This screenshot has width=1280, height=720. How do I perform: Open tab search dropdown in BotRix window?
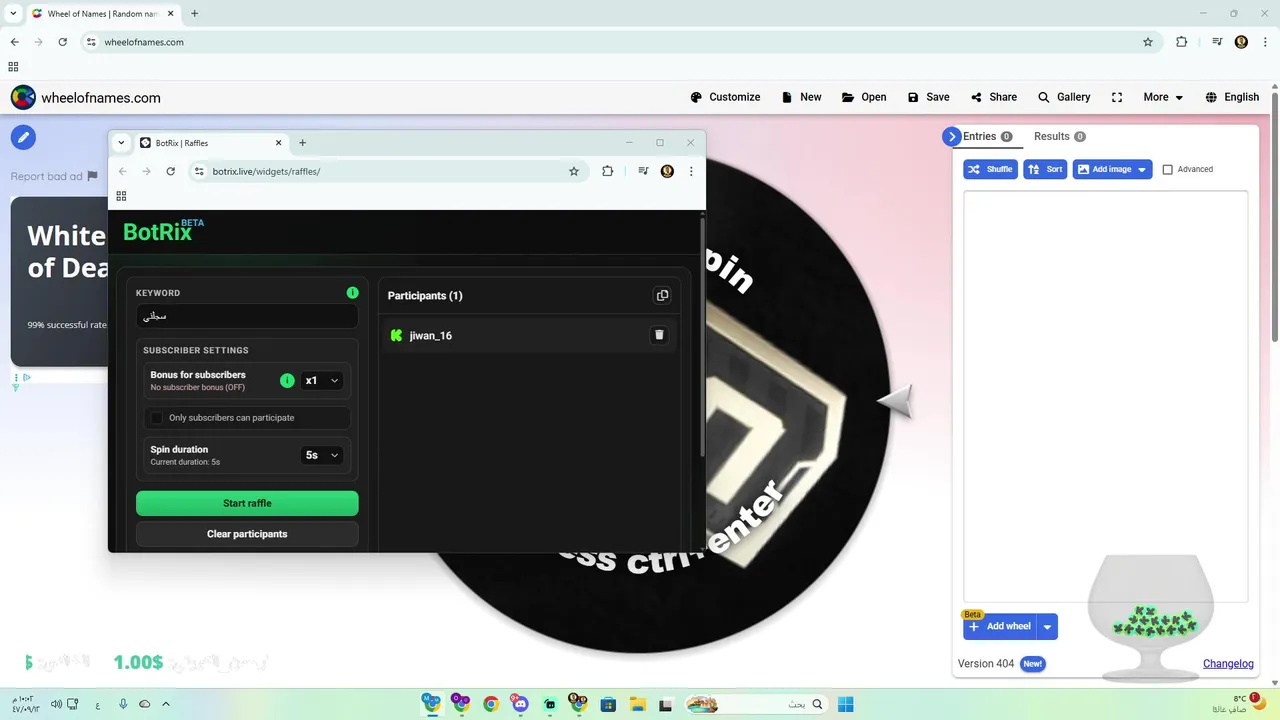point(121,143)
